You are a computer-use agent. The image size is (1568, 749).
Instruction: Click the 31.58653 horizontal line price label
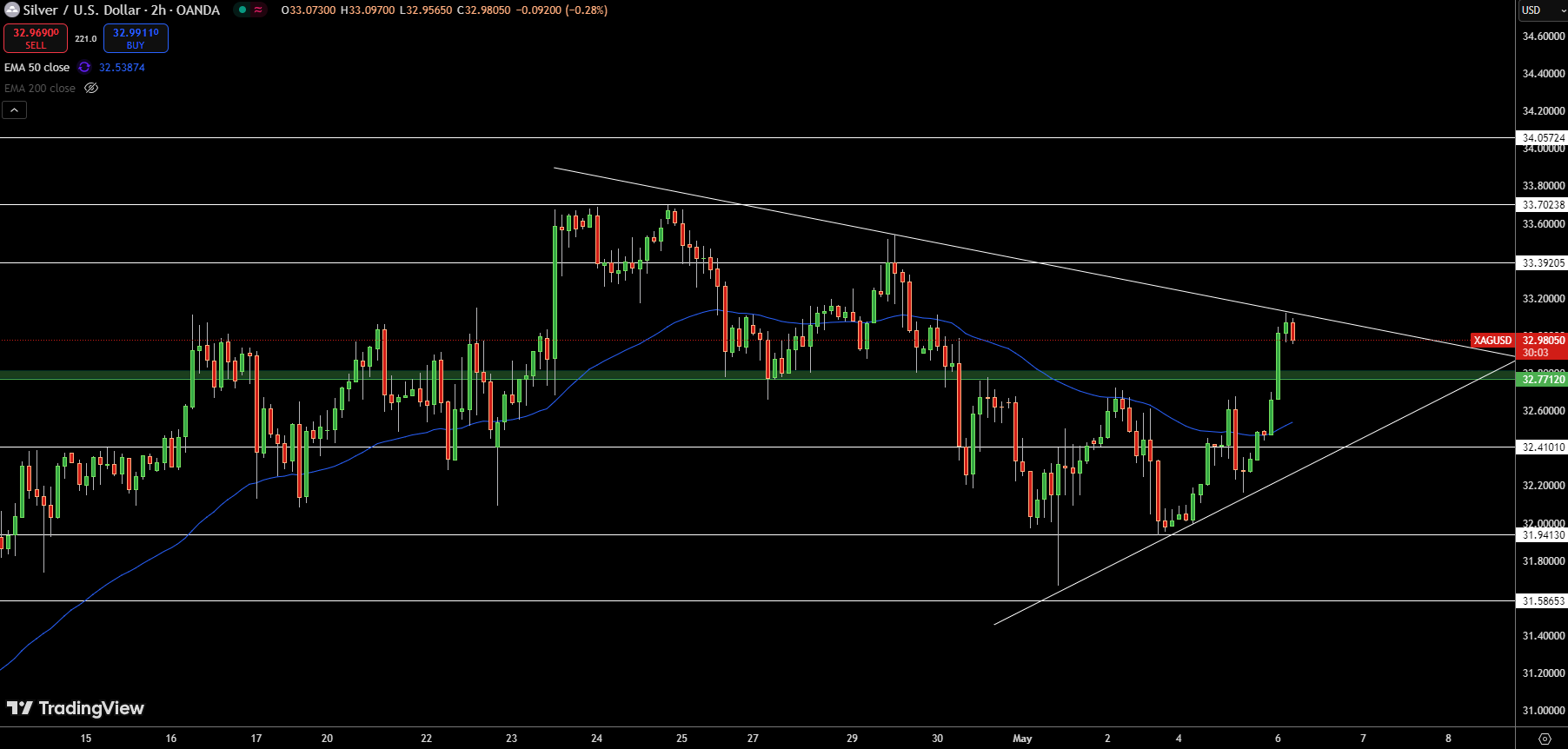pyautogui.click(x=1543, y=601)
